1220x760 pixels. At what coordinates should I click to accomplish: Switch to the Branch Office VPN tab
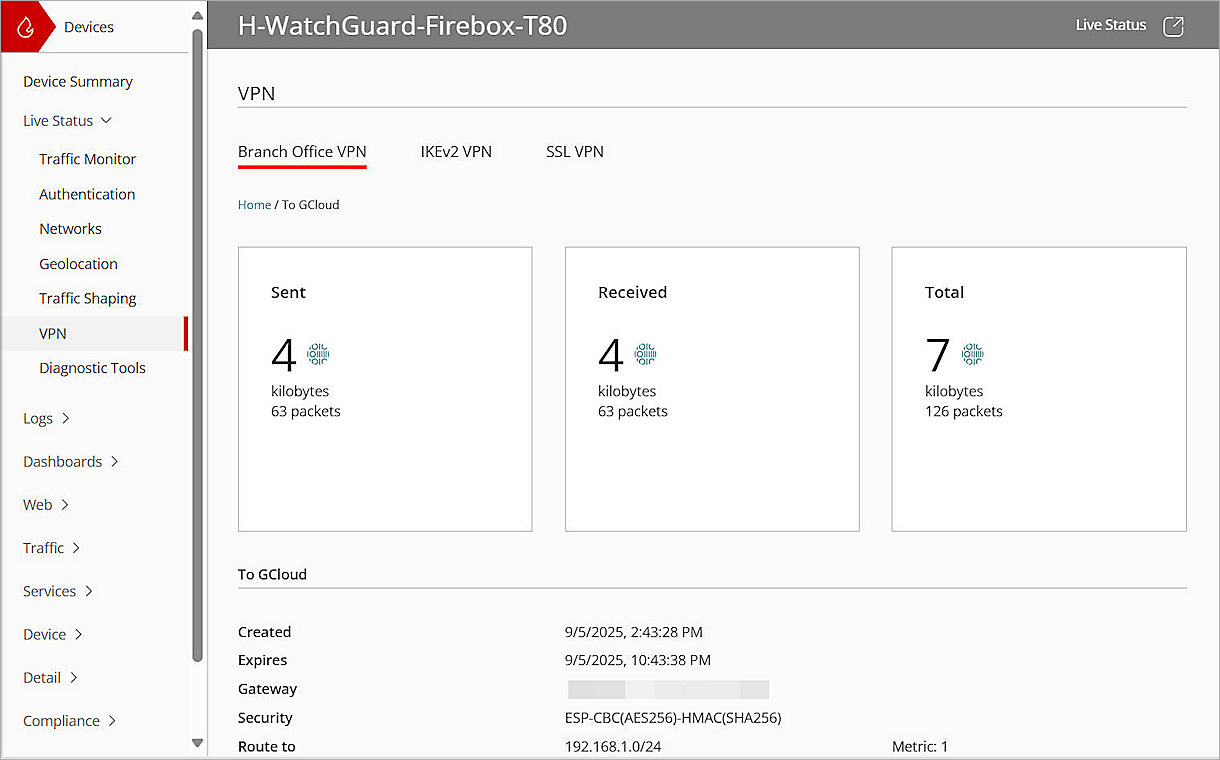(302, 152)
